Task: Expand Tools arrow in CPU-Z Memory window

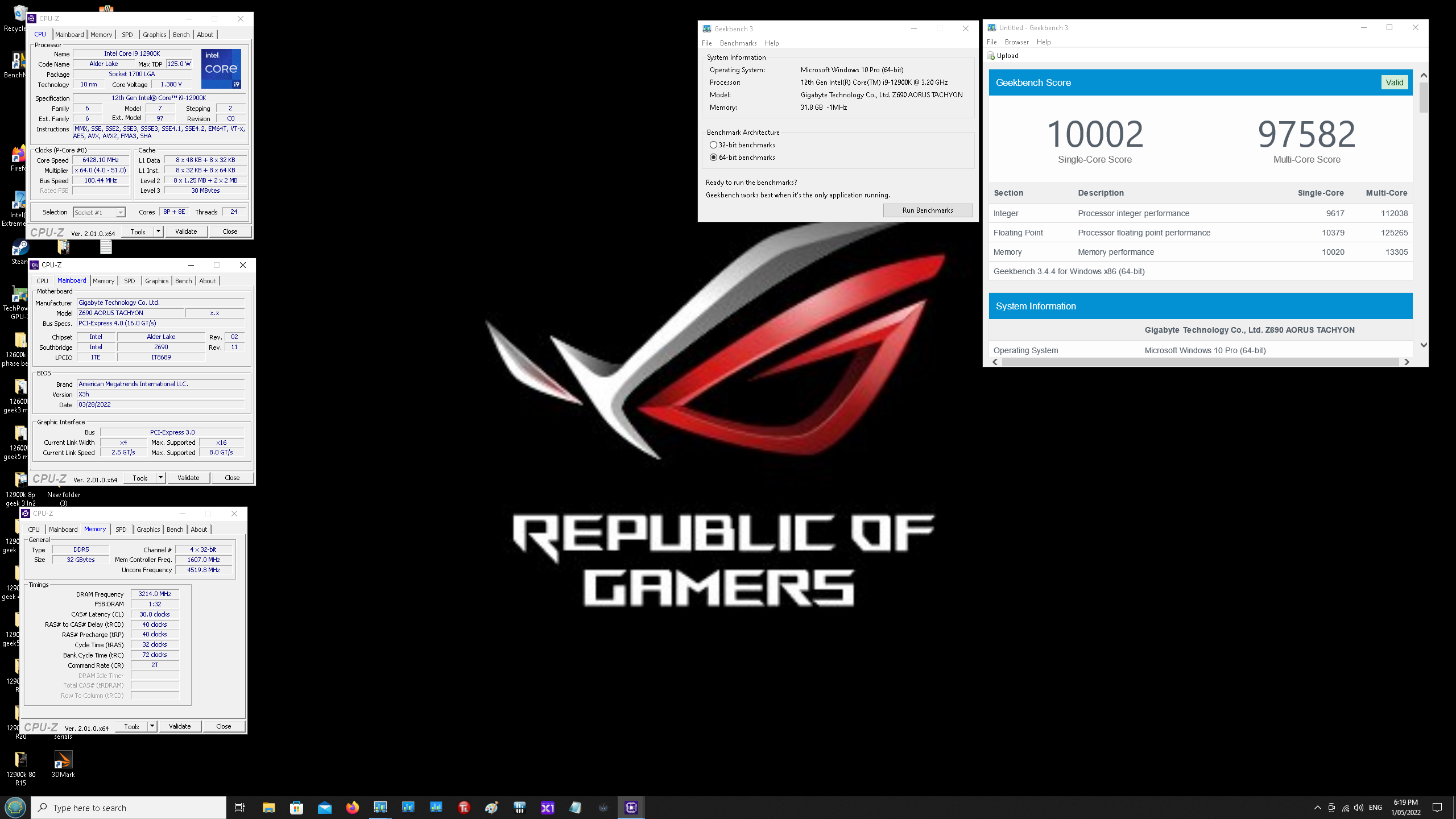Action: click(152, 726)
